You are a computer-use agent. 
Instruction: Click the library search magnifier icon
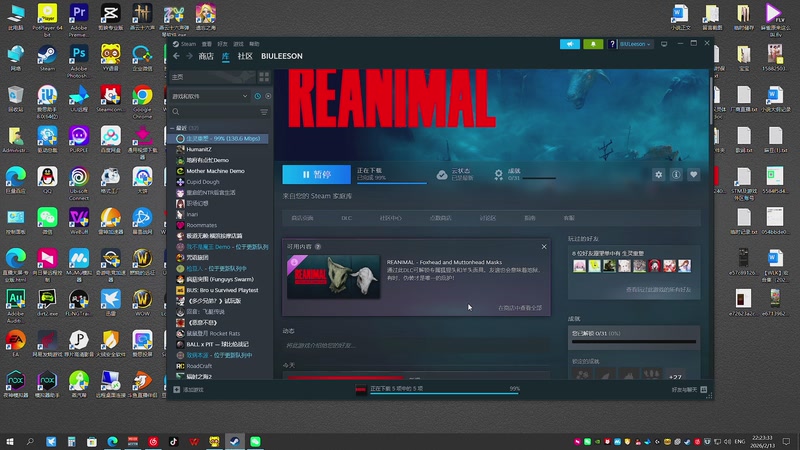click(x=176, y=112)
